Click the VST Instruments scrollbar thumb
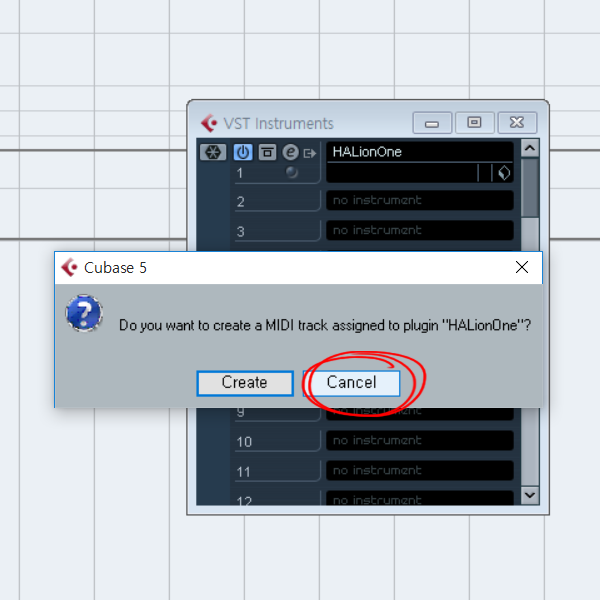 (x=530, y=188)
